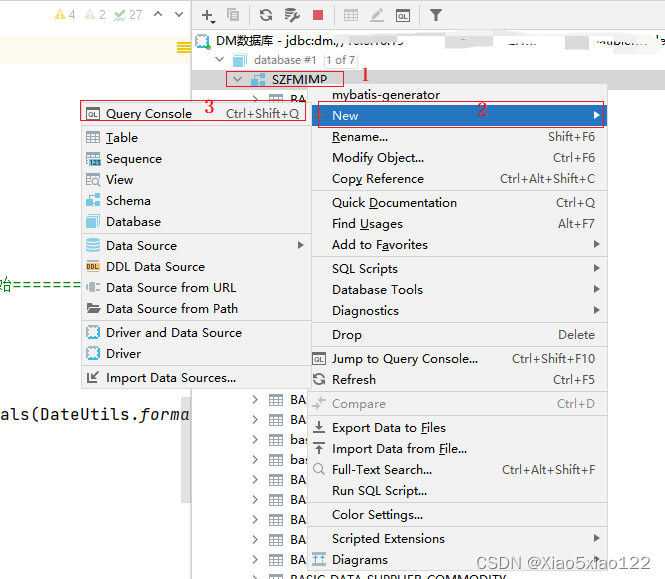Click Copy Reference menu item
The width and height of the screenshot is (665, 579).
459,179
